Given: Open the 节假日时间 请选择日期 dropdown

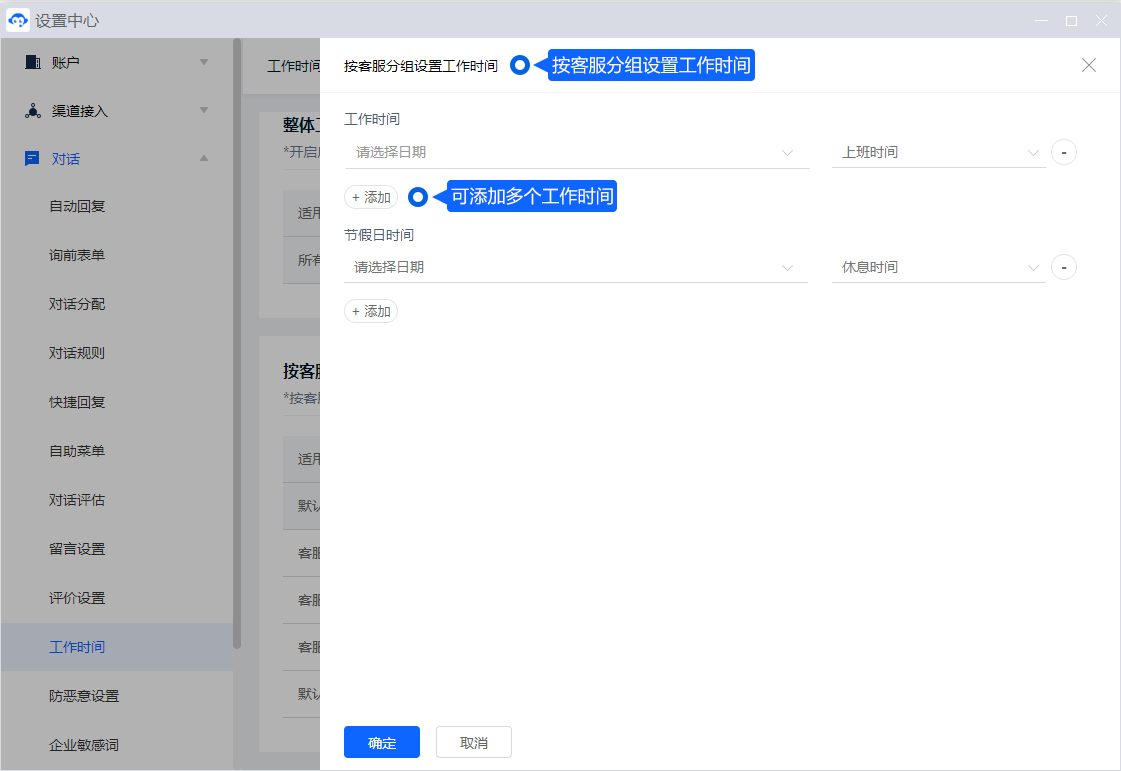Looking at the screenshot, I should point(576,268).
